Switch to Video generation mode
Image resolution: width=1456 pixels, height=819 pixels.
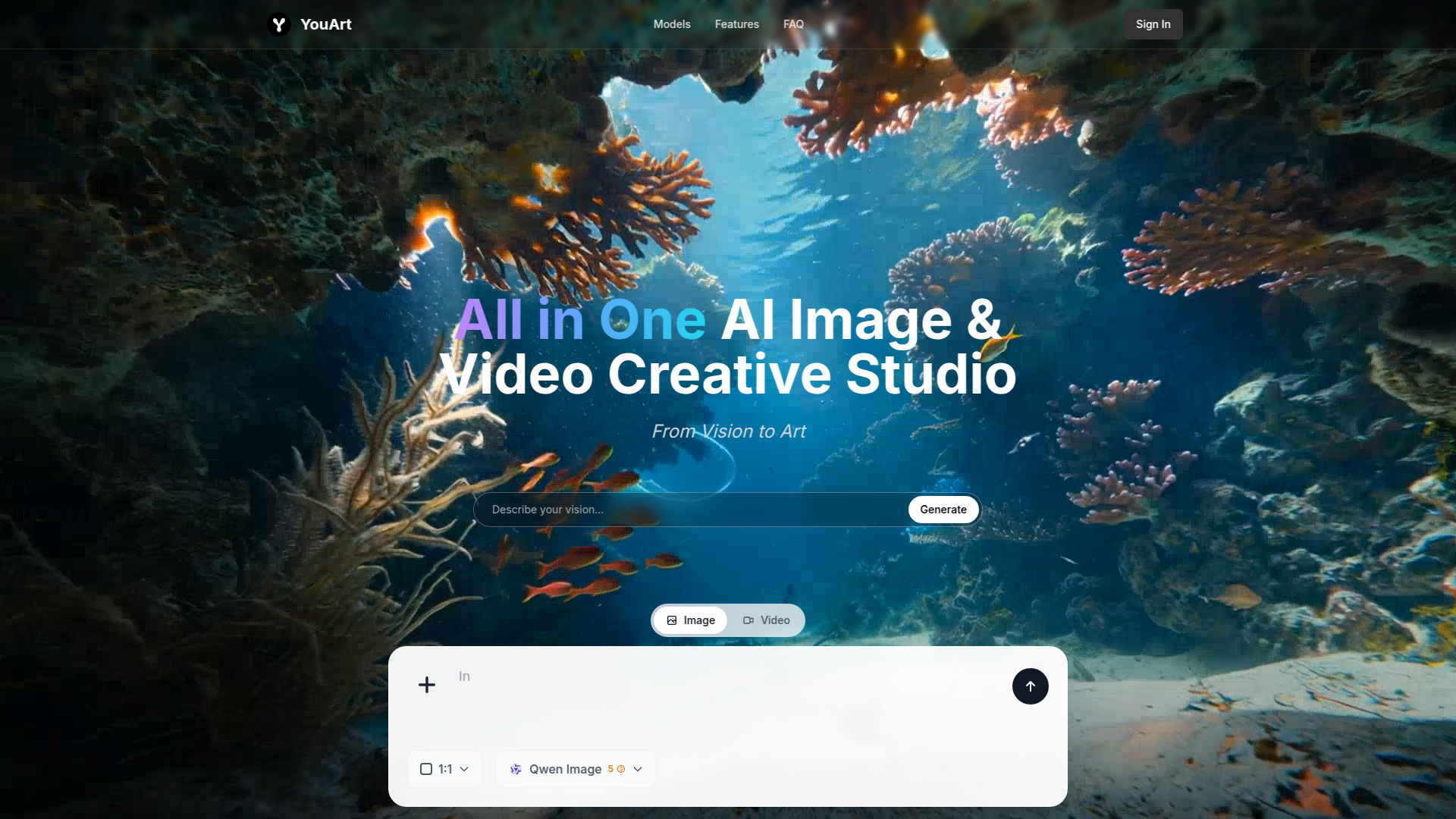(767, 620)
